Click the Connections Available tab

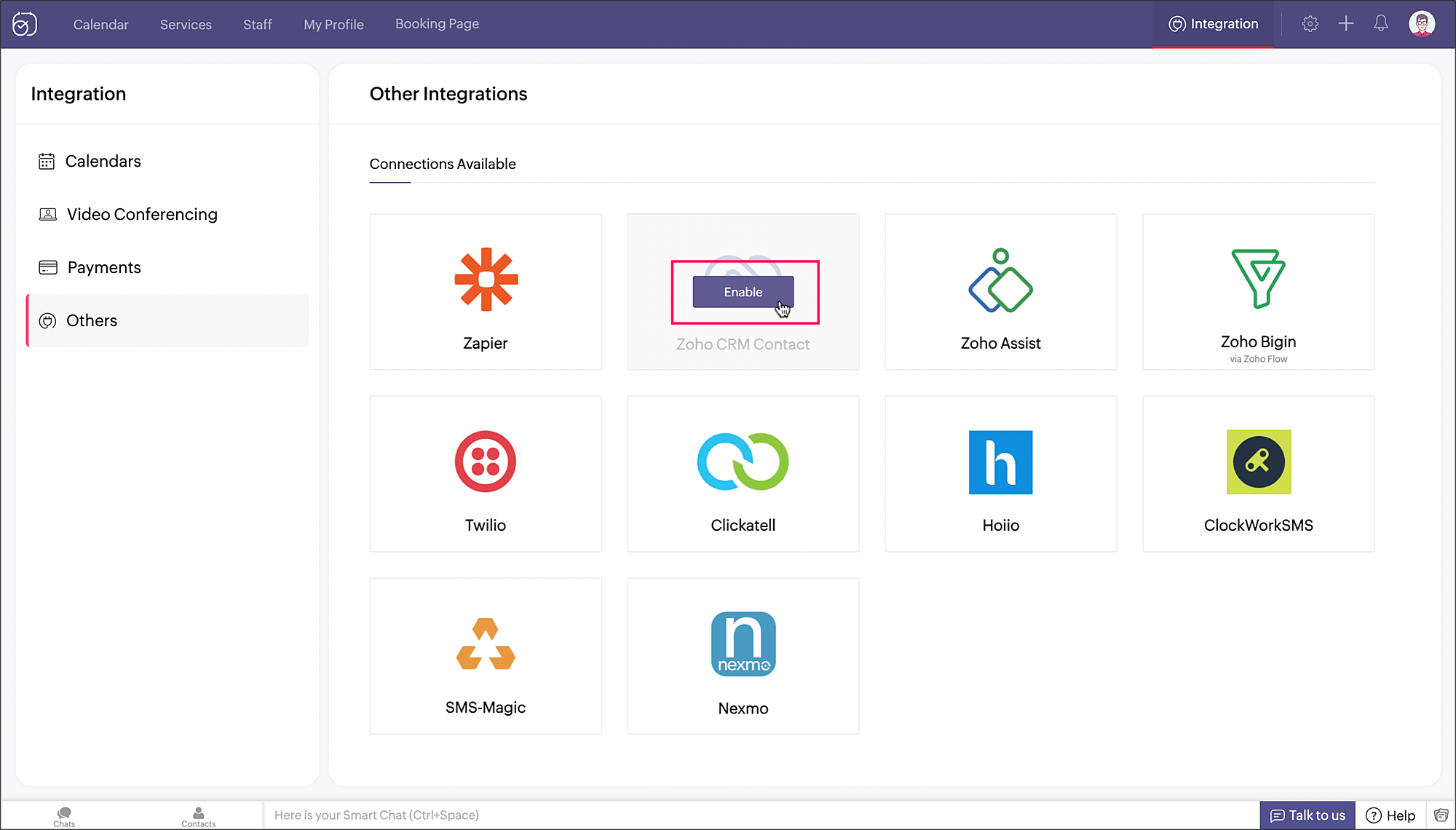click(443, 164)
